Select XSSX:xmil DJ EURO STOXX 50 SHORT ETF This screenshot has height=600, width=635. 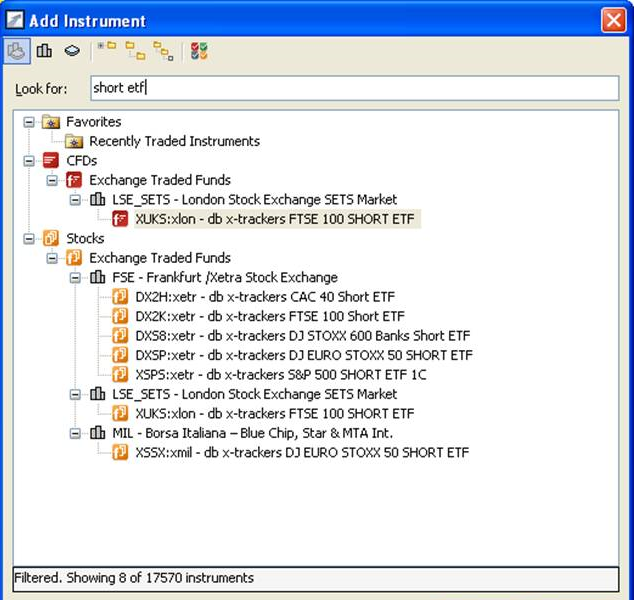(x=302, y=453)
